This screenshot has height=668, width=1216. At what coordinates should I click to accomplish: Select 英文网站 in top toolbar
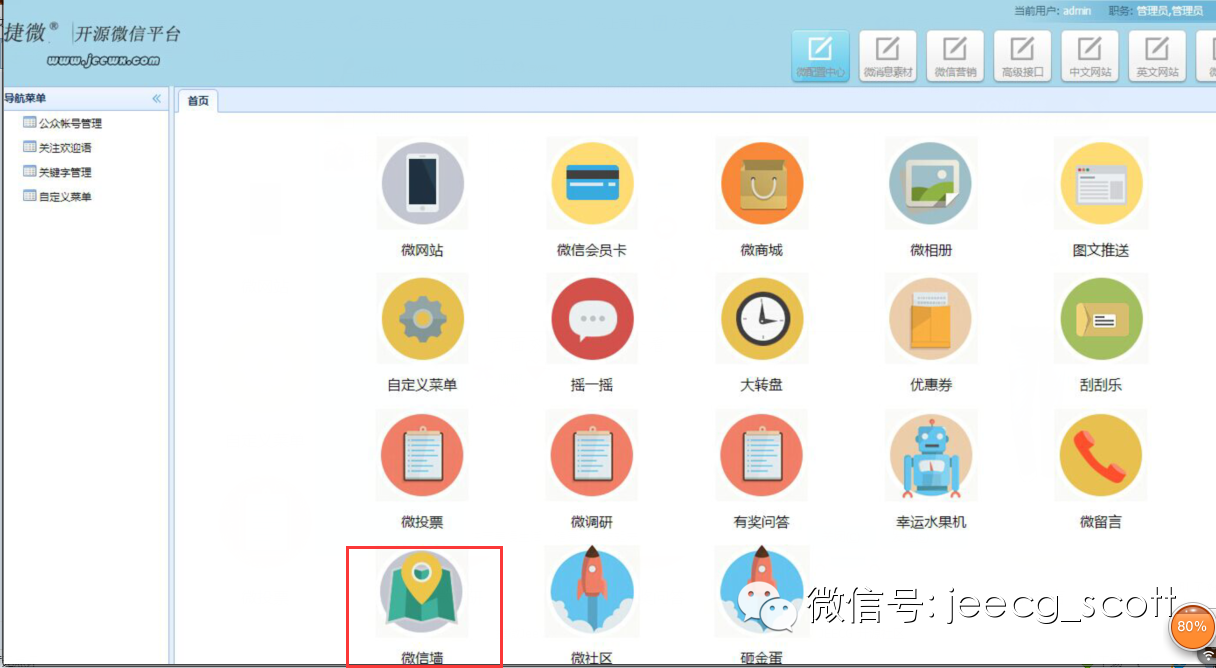tap(1157, 56)
